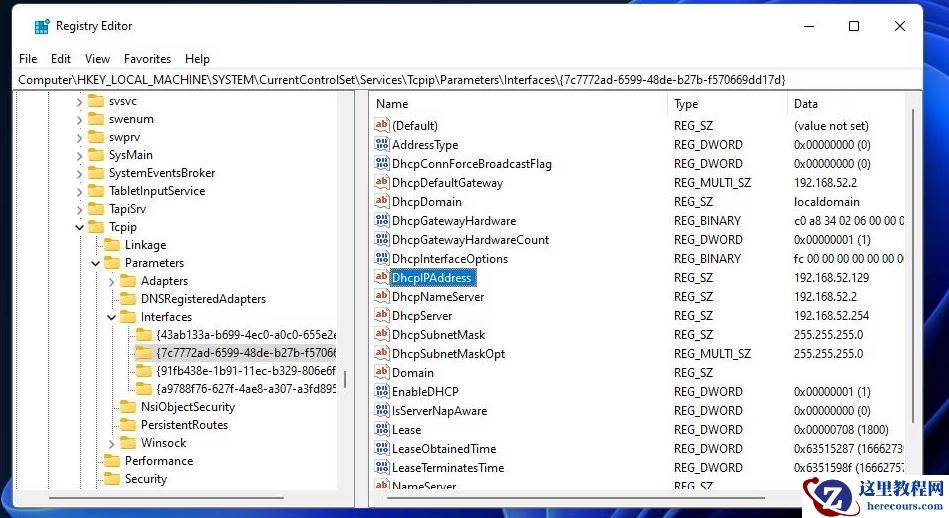Collapse the Tcpip key
949x518 pixels.
coord(79,228)
